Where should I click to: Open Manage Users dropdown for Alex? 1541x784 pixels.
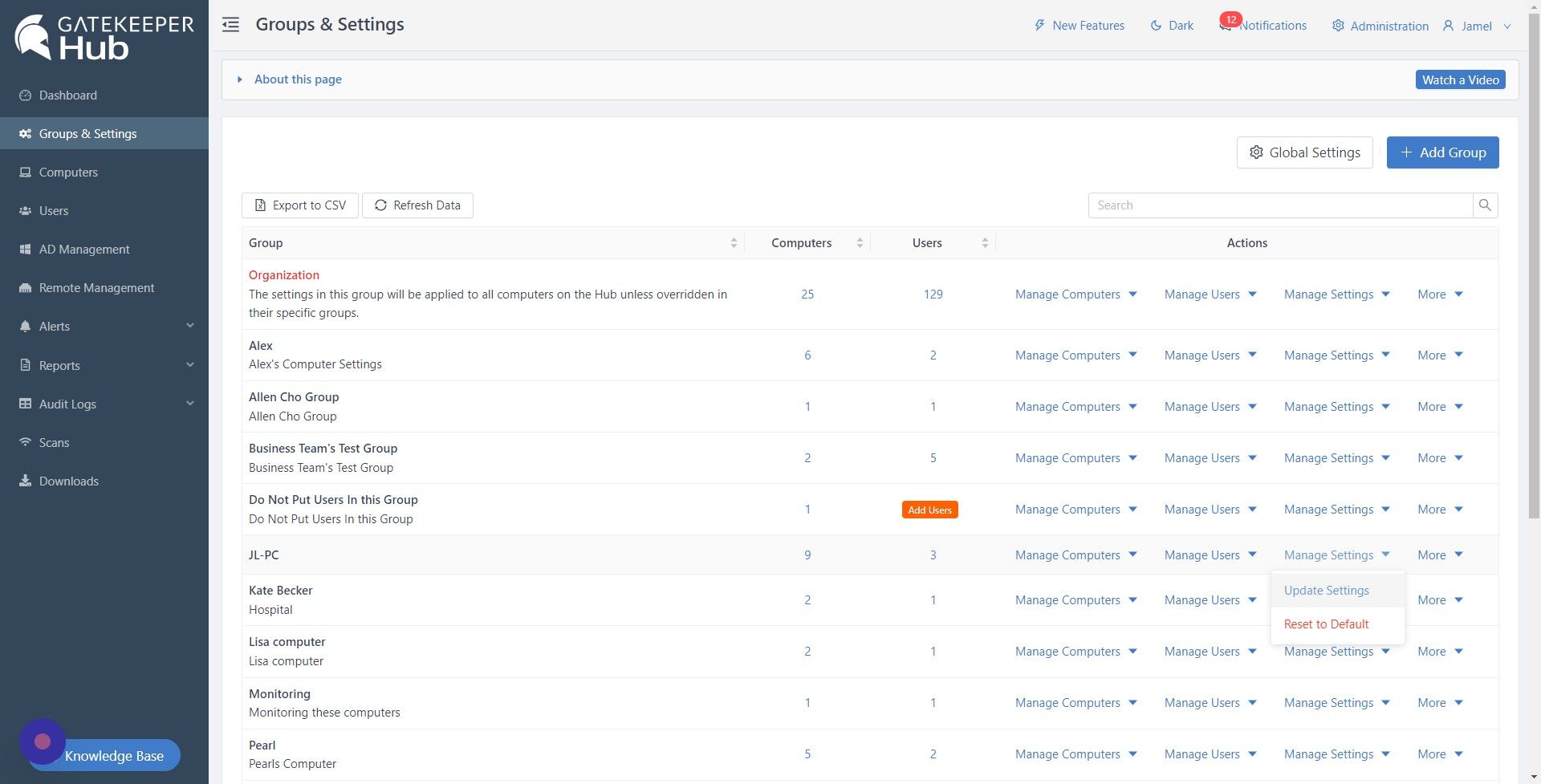[1210, 355]
